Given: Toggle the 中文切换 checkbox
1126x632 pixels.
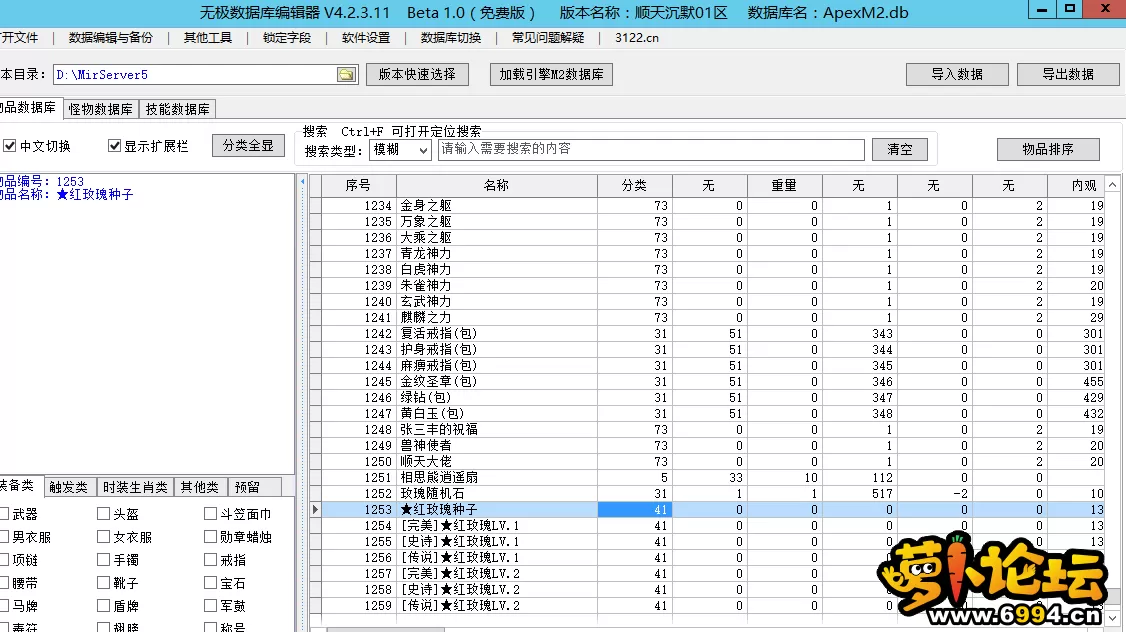Looking at the screenshot, I should coord(9,146).
